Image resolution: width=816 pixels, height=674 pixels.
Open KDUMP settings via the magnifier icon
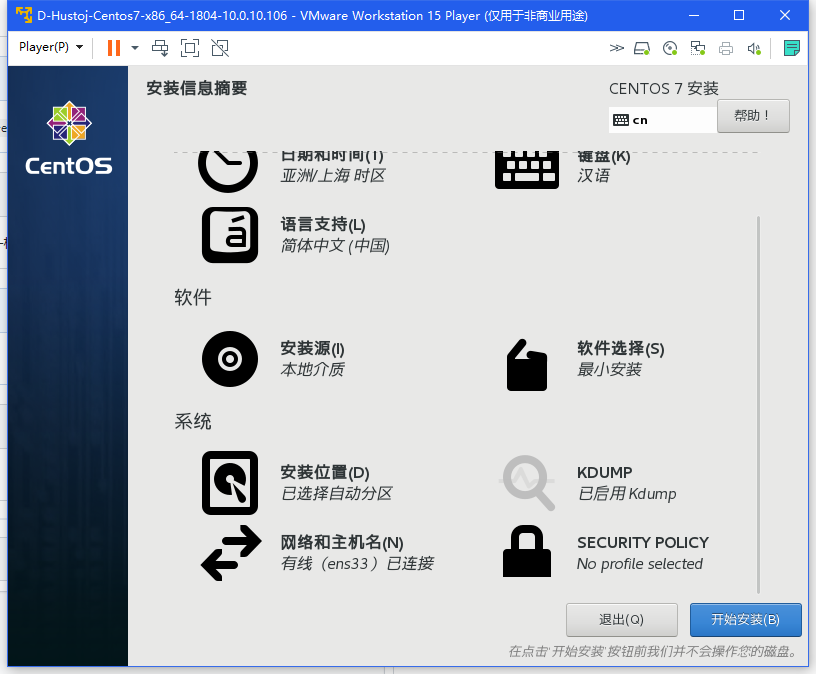point(527,482)
